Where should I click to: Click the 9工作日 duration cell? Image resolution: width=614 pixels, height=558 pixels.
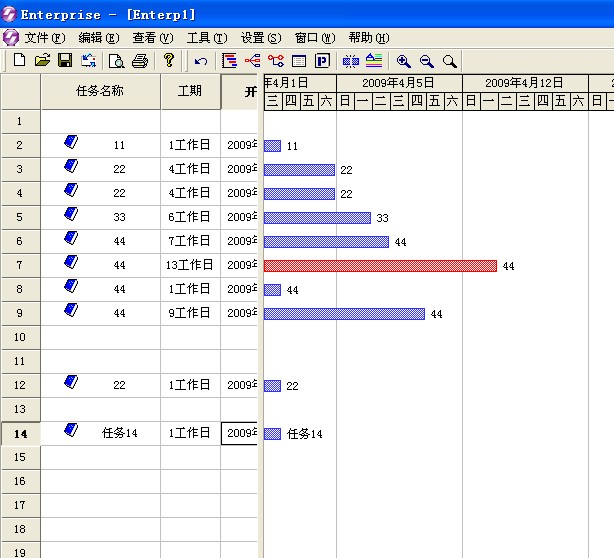190,313
